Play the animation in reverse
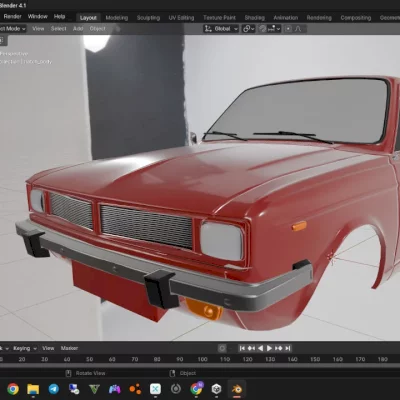Screen dimensions: 400x400 [261, 348]
